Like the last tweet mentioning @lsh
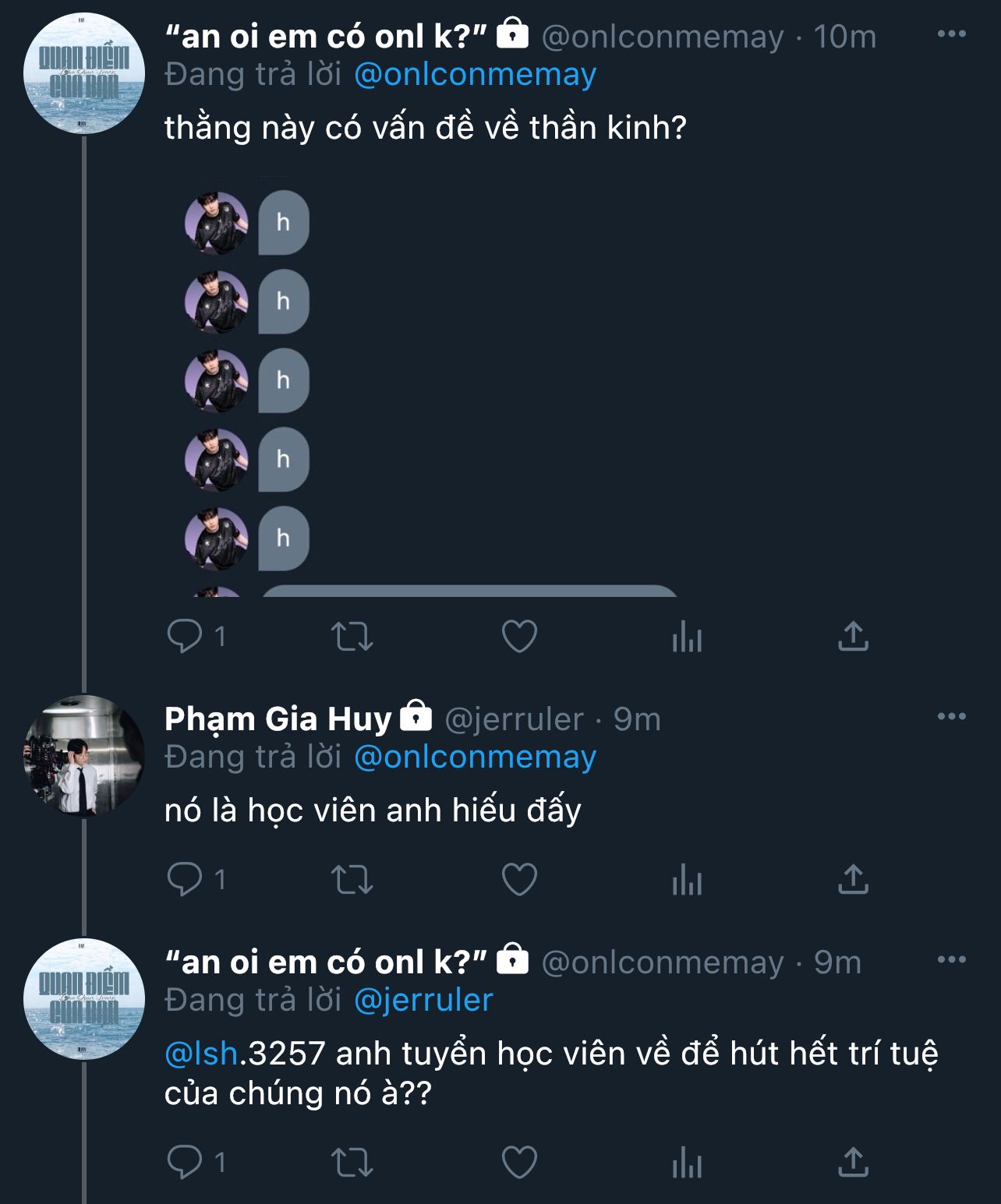The height and width of the screenshot is (1204, 1001). 519,1163
